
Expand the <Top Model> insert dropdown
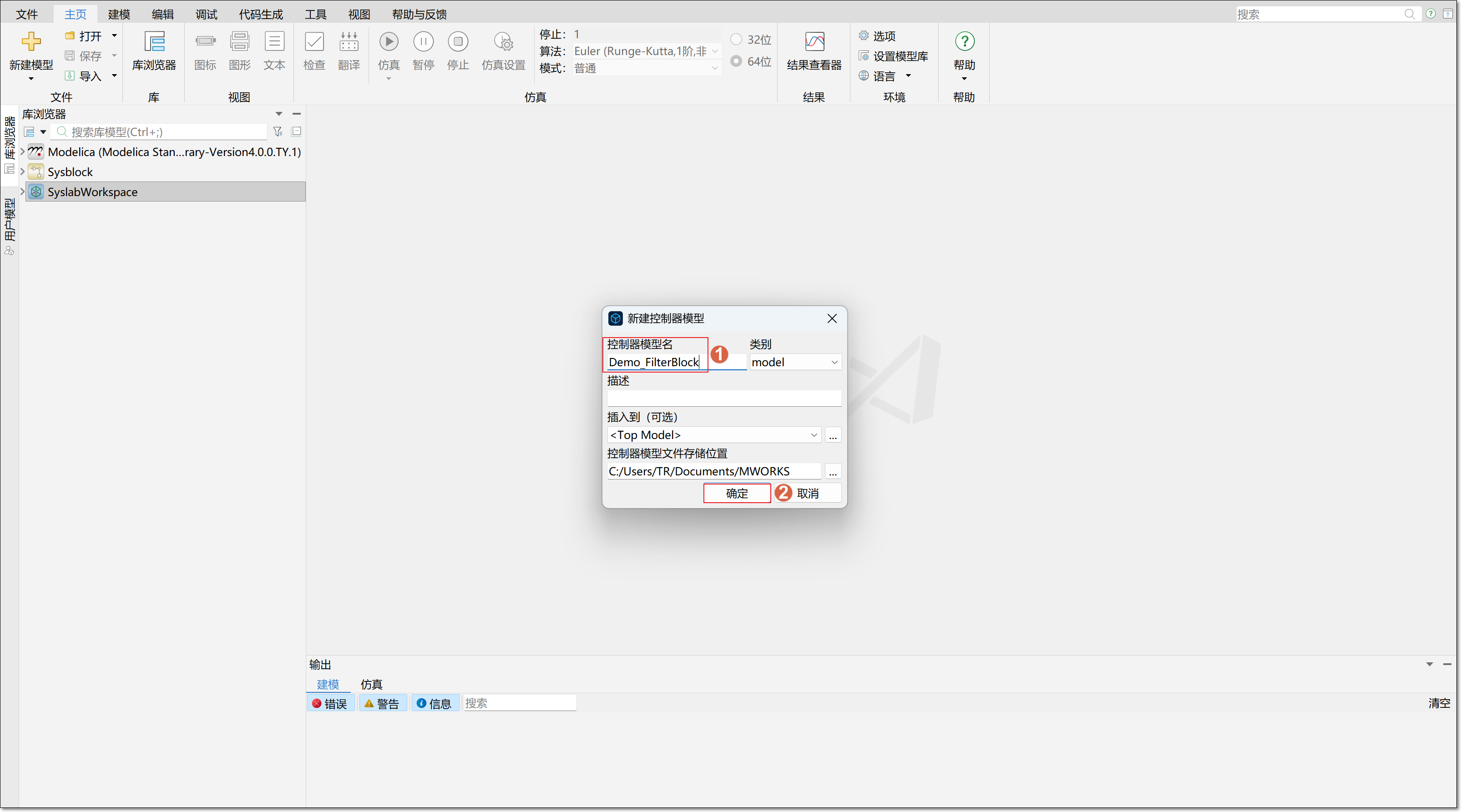[x=713, y=435]
